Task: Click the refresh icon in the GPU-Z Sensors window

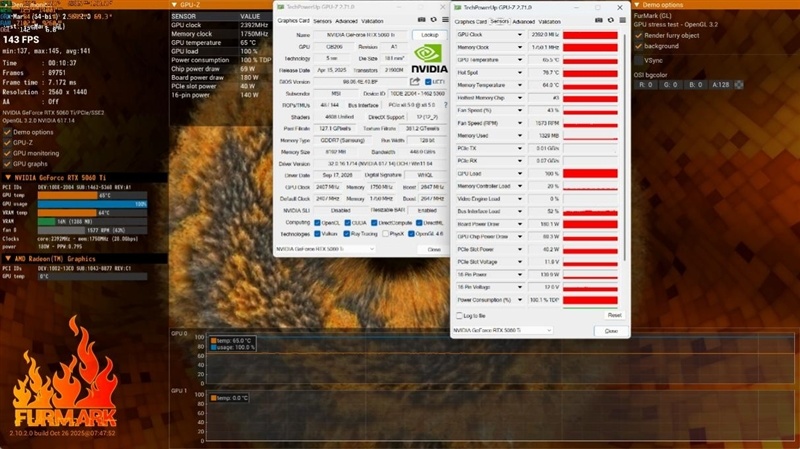Action: pos(611,20)
